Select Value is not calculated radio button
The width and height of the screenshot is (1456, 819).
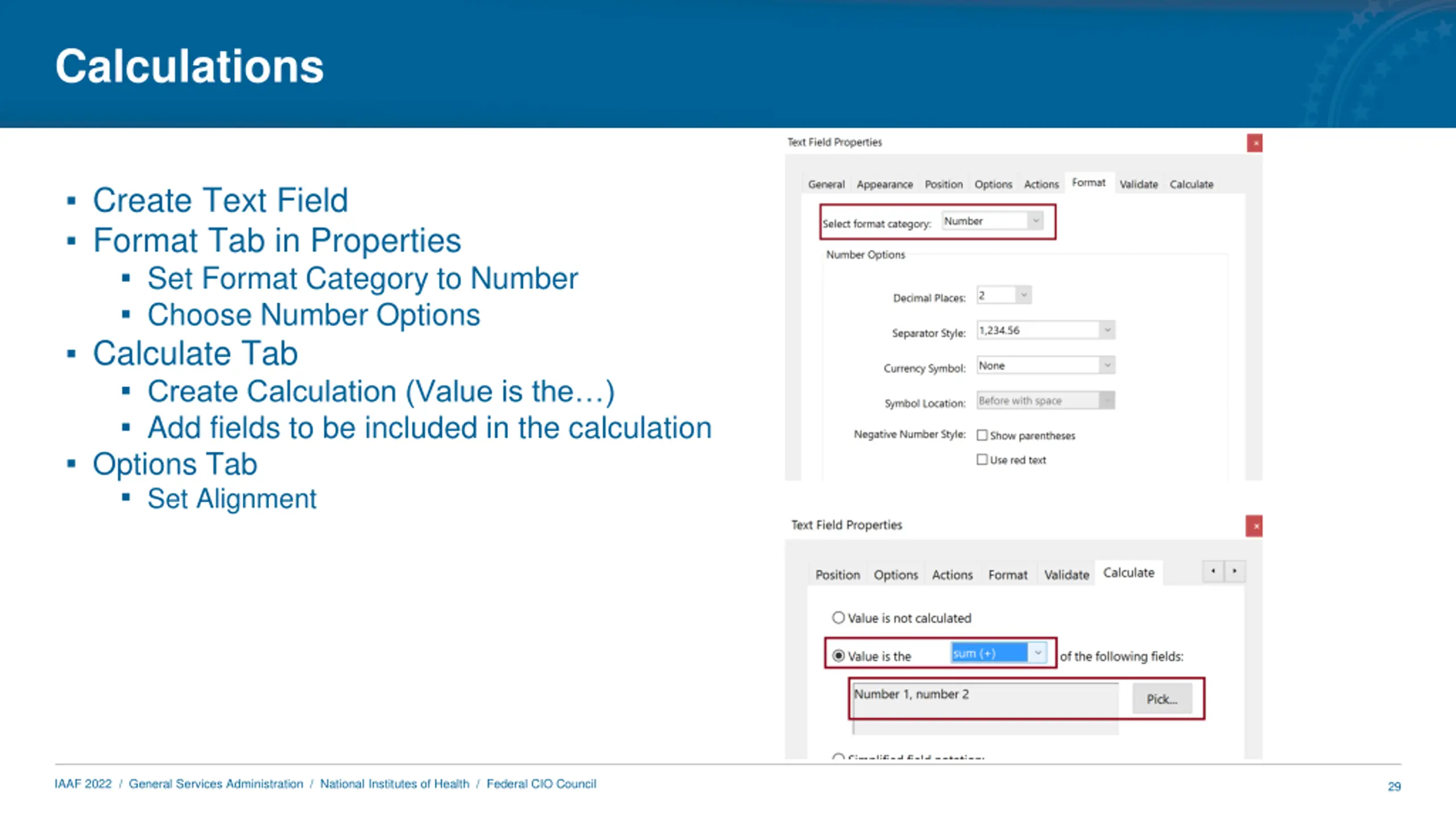pyautogui.click(x=838, y=618)
